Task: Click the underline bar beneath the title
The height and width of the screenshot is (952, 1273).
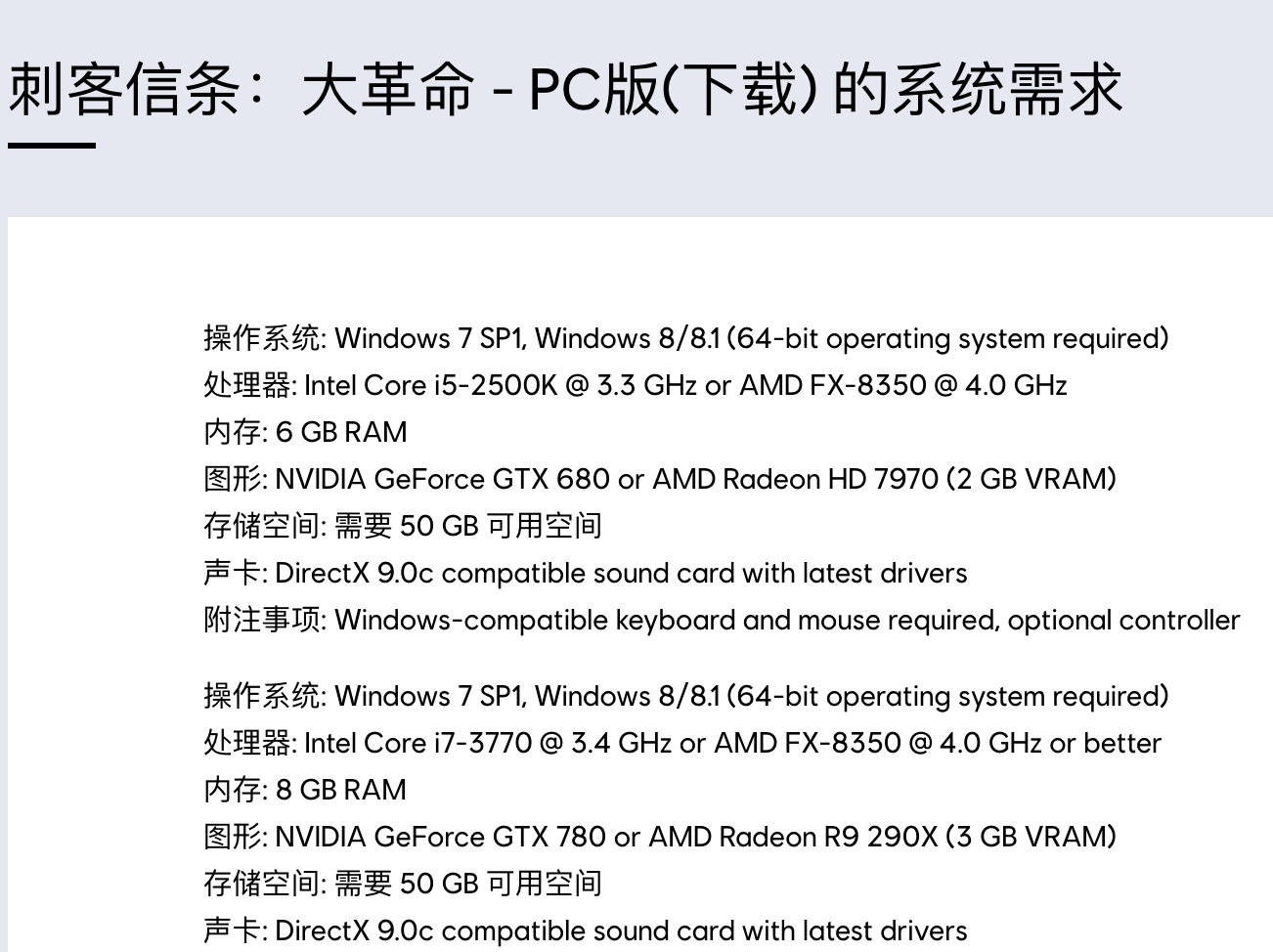Action: coord(52,146)
